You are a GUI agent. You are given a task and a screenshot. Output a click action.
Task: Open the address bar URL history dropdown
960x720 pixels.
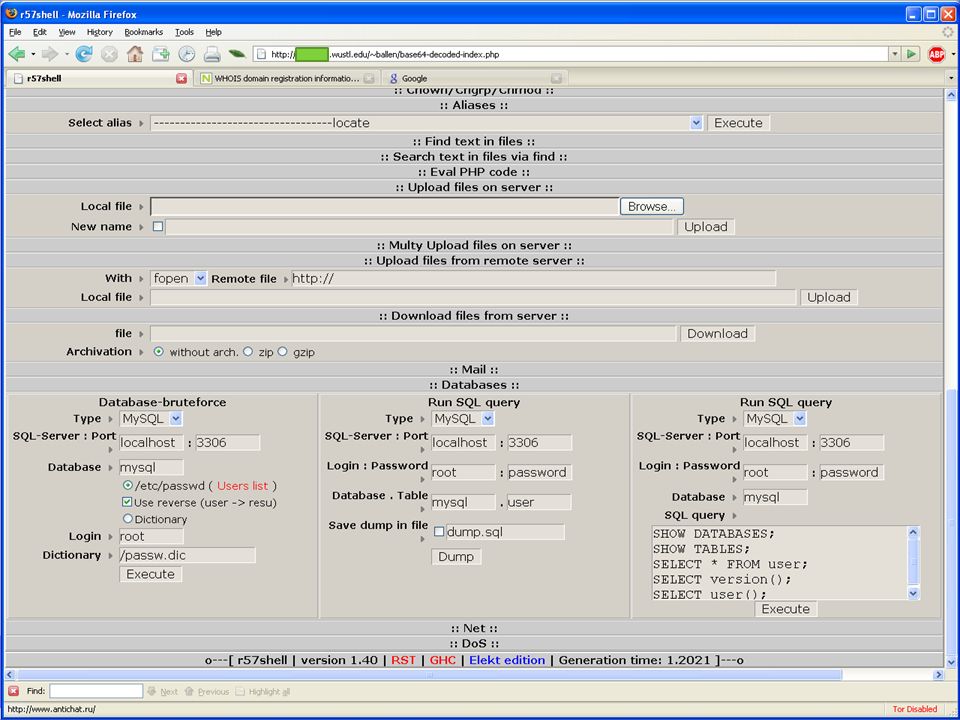point(895,54)
